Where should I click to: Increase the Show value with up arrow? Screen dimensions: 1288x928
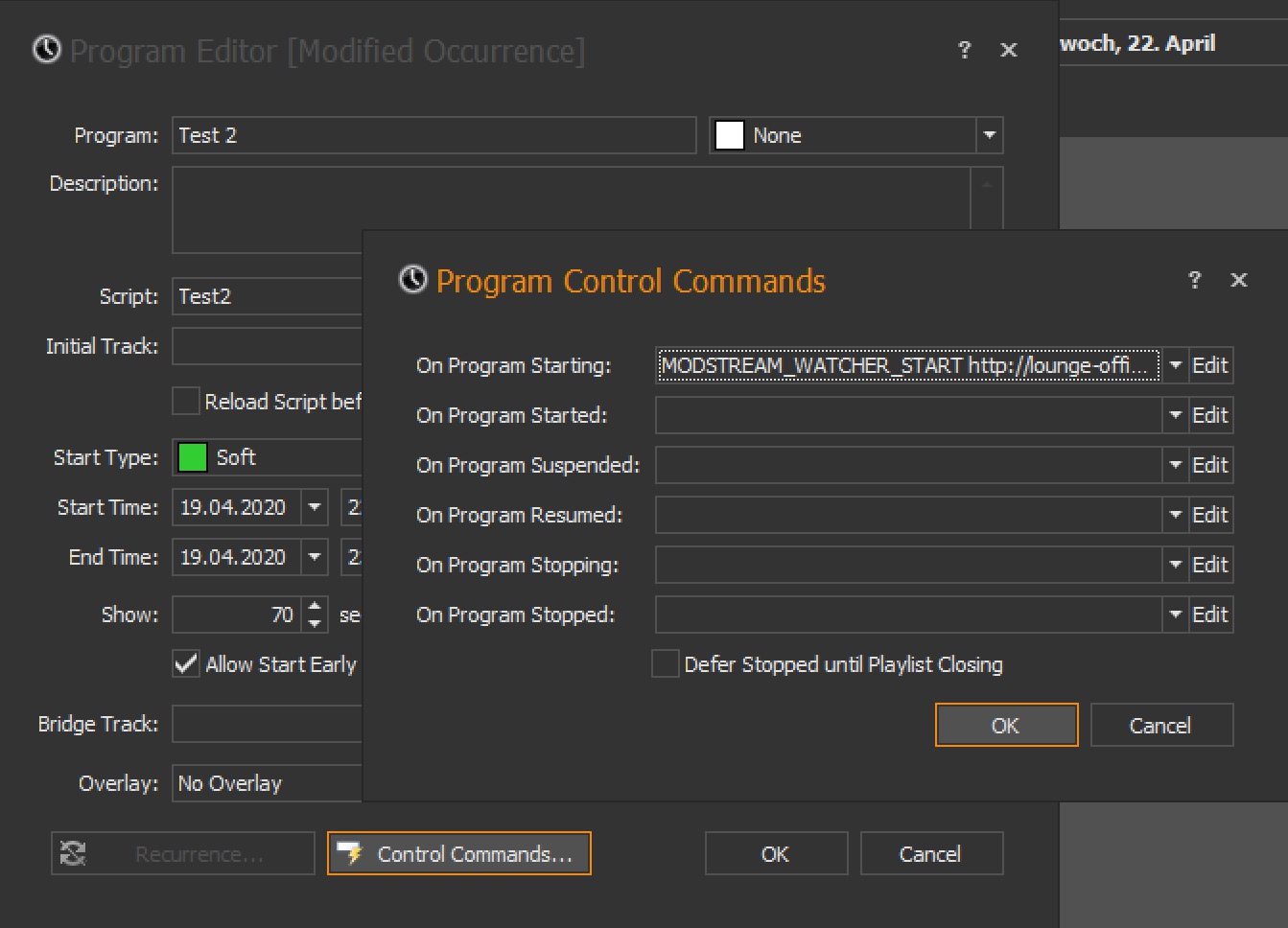point(315,606)
